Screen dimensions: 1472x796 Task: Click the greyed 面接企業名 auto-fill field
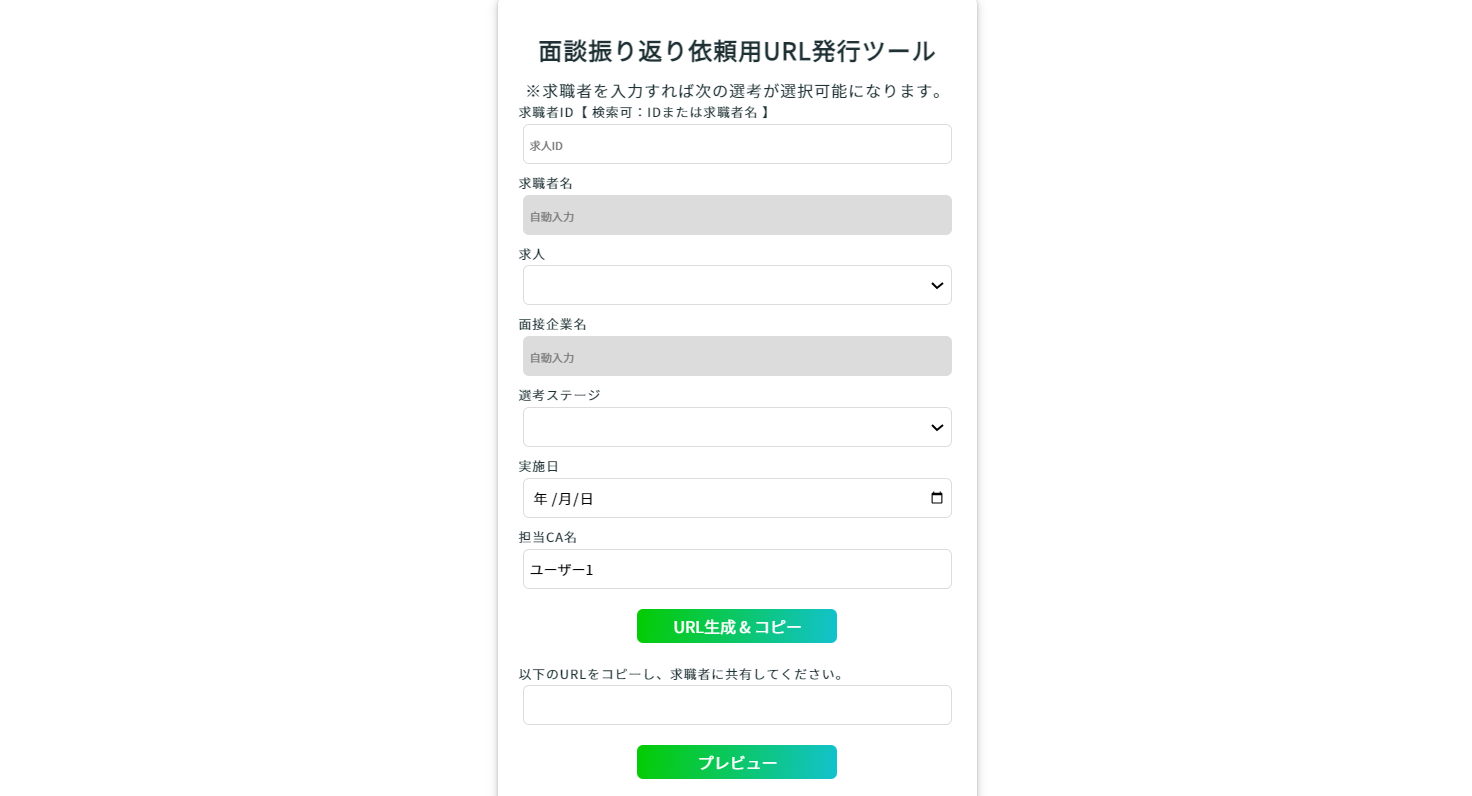(x=737, y=356)
